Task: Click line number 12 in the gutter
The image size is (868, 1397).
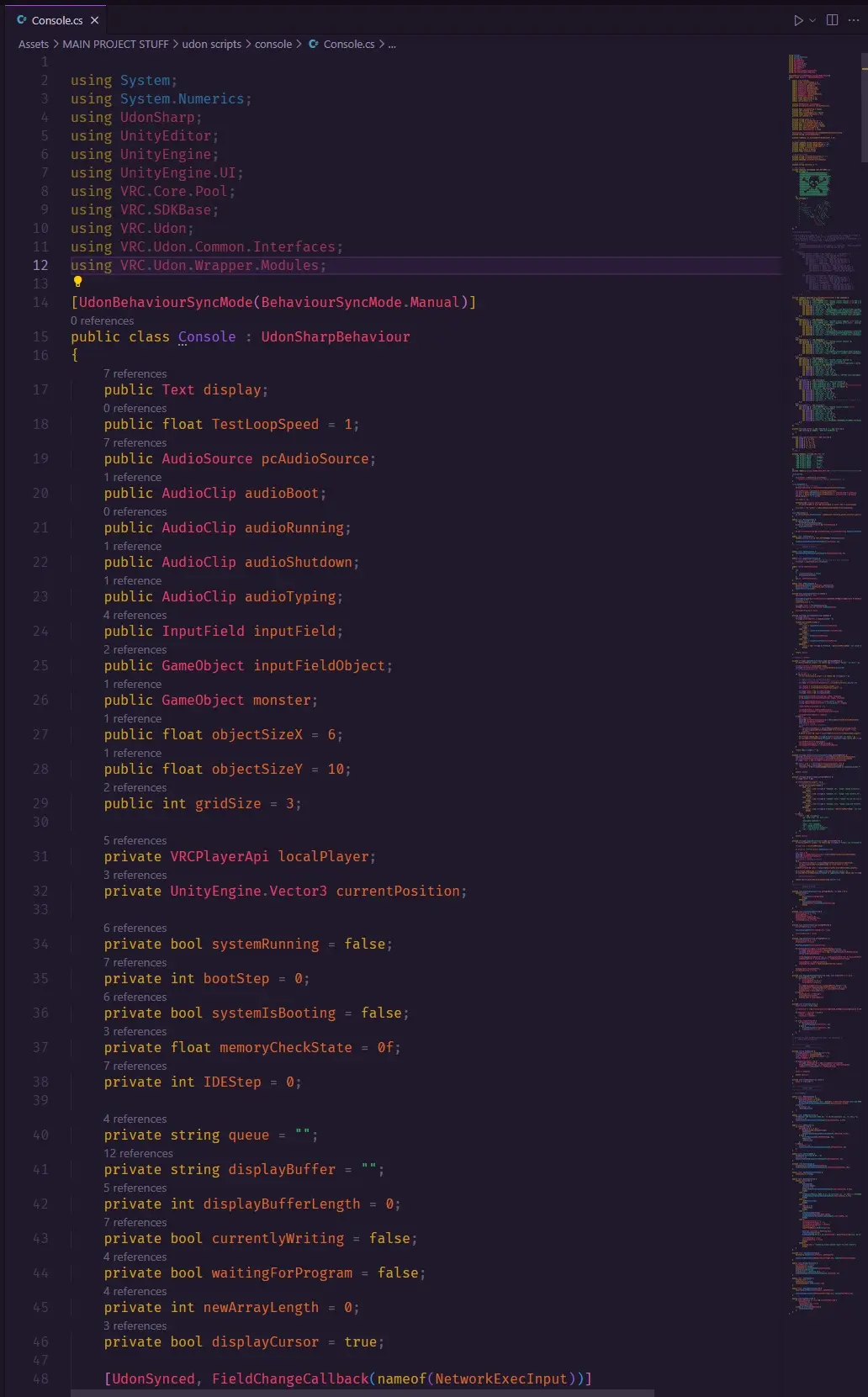Action: click(40, 265)
